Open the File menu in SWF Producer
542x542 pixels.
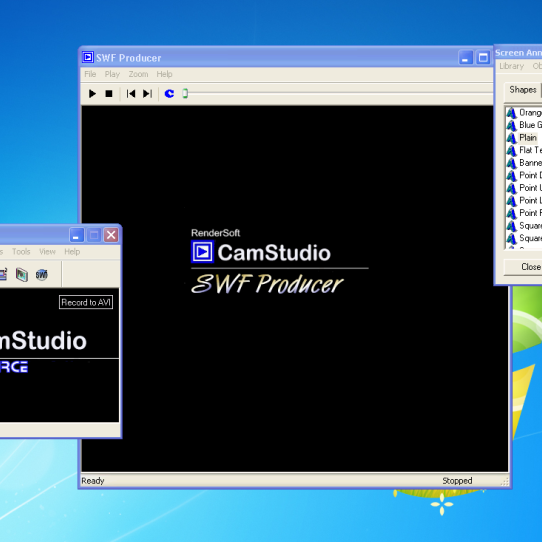click(x=90, y=74)
